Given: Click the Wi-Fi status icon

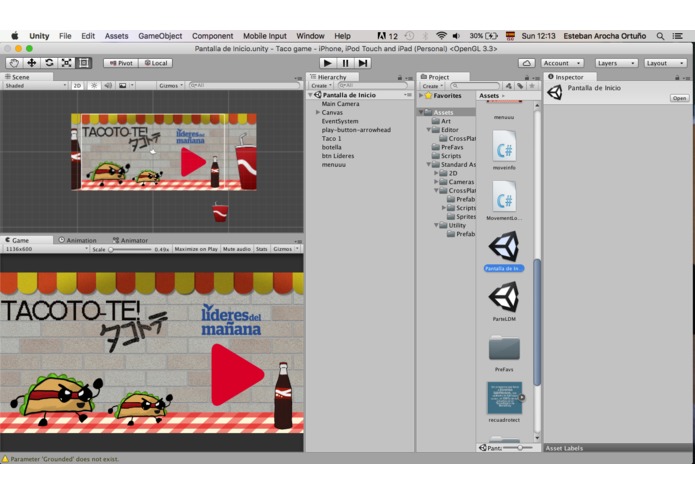Looking at the screenshot, I should click(x=441, y=36).
